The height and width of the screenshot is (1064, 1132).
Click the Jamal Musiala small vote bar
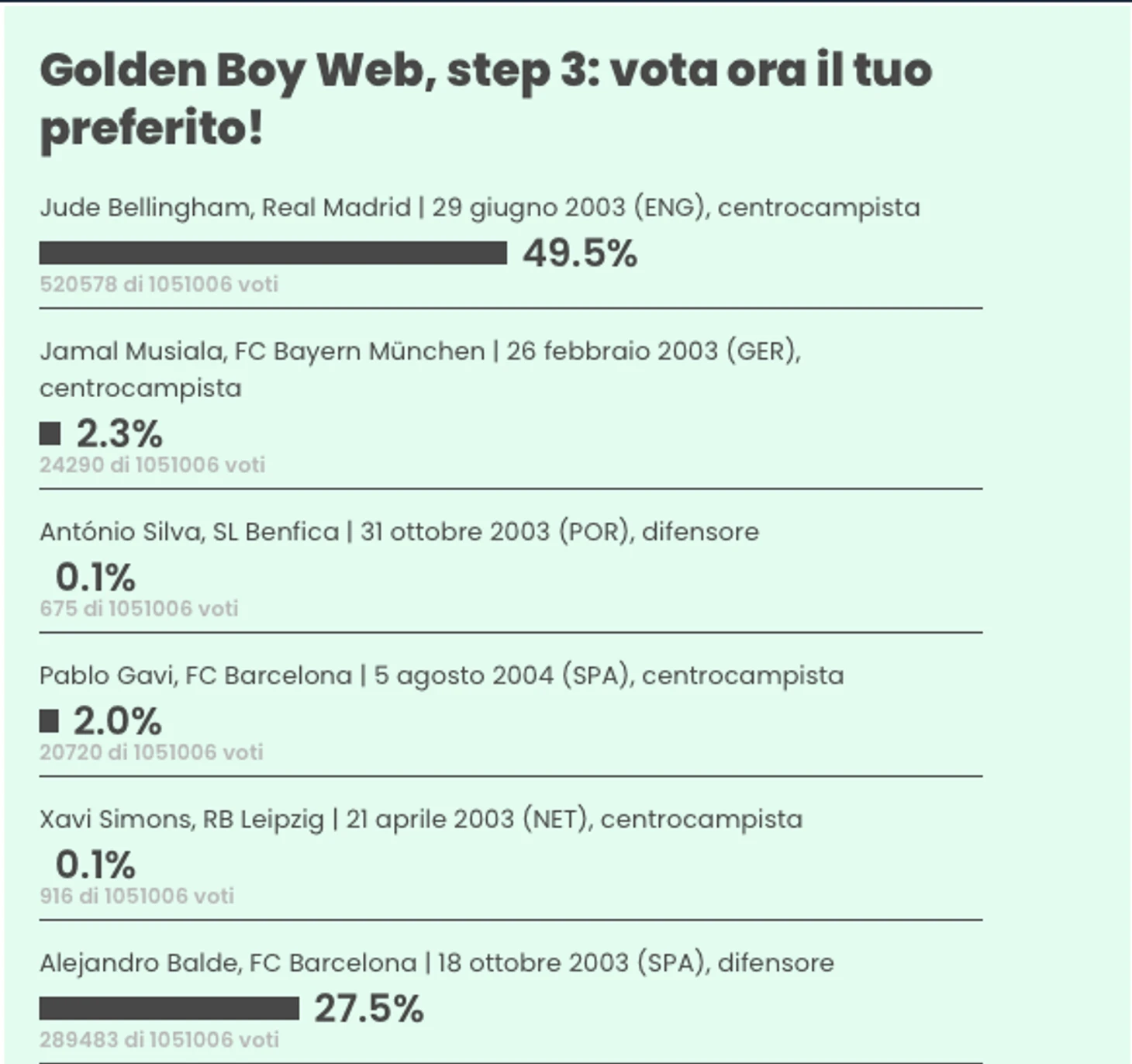click(x=50, y=434)
